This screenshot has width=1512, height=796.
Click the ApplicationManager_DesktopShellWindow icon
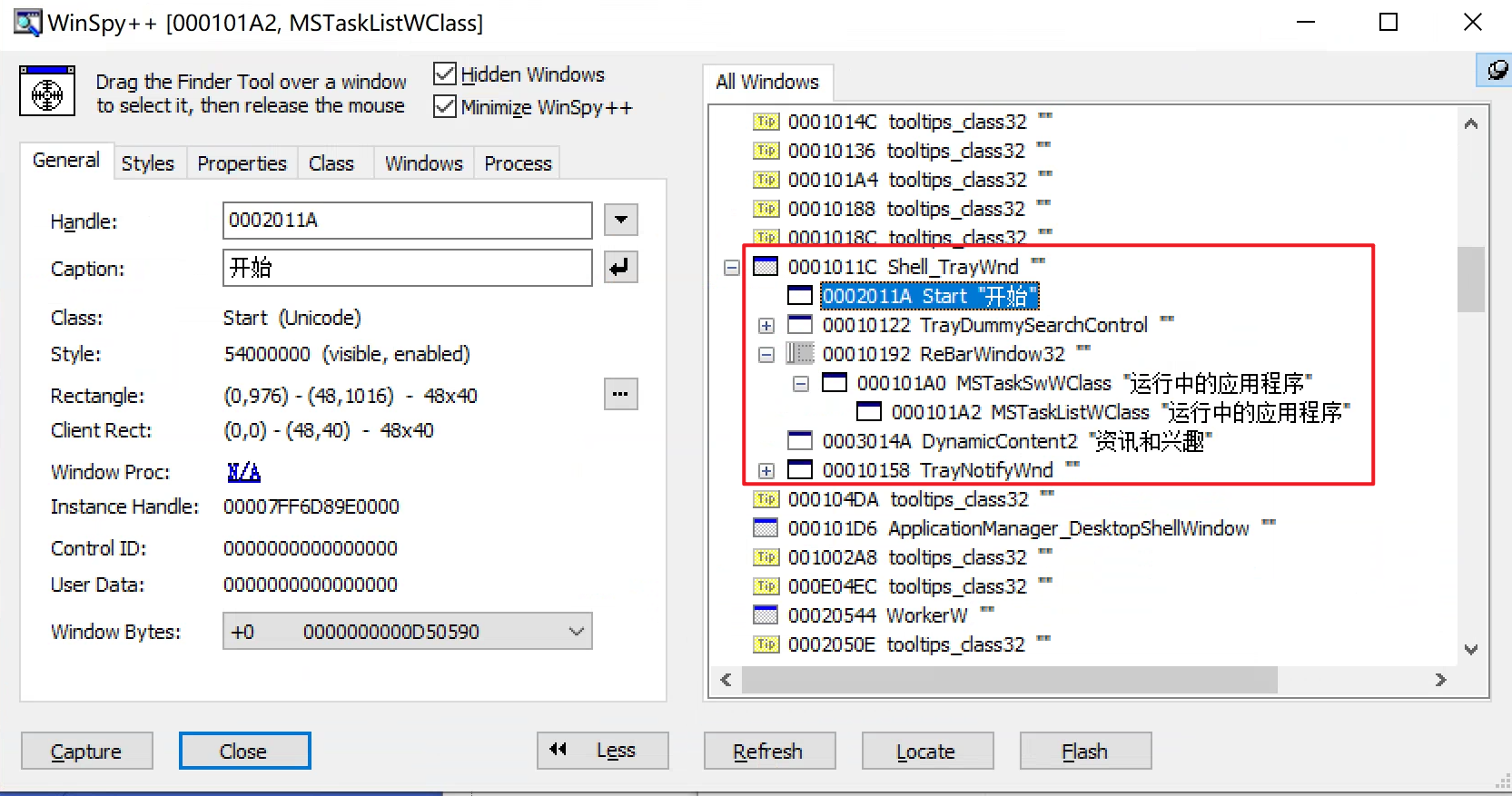point(766,528)
